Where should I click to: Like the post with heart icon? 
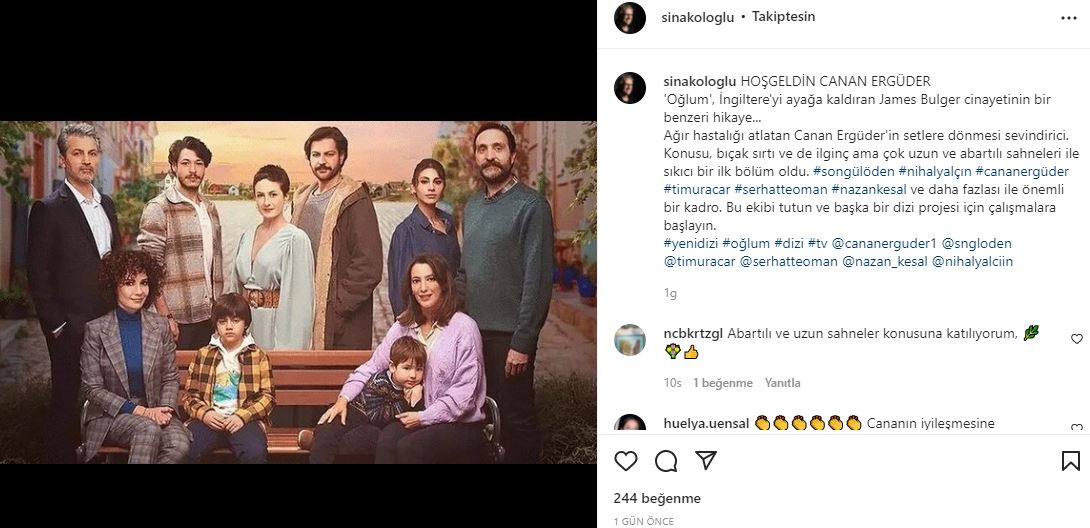pos(626,461)
